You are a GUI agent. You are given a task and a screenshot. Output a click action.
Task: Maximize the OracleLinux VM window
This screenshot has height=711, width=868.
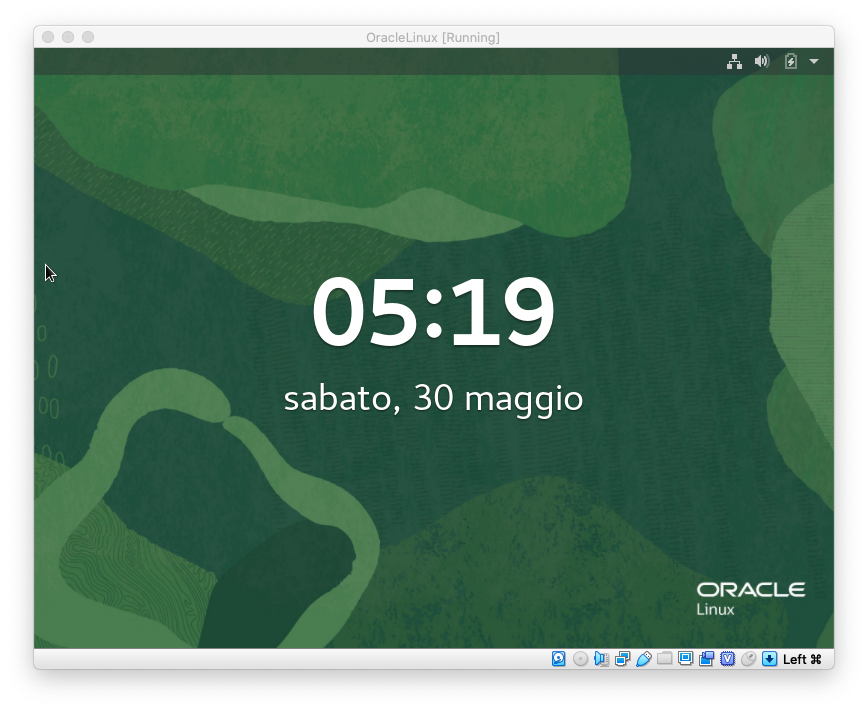coord(88,37)
